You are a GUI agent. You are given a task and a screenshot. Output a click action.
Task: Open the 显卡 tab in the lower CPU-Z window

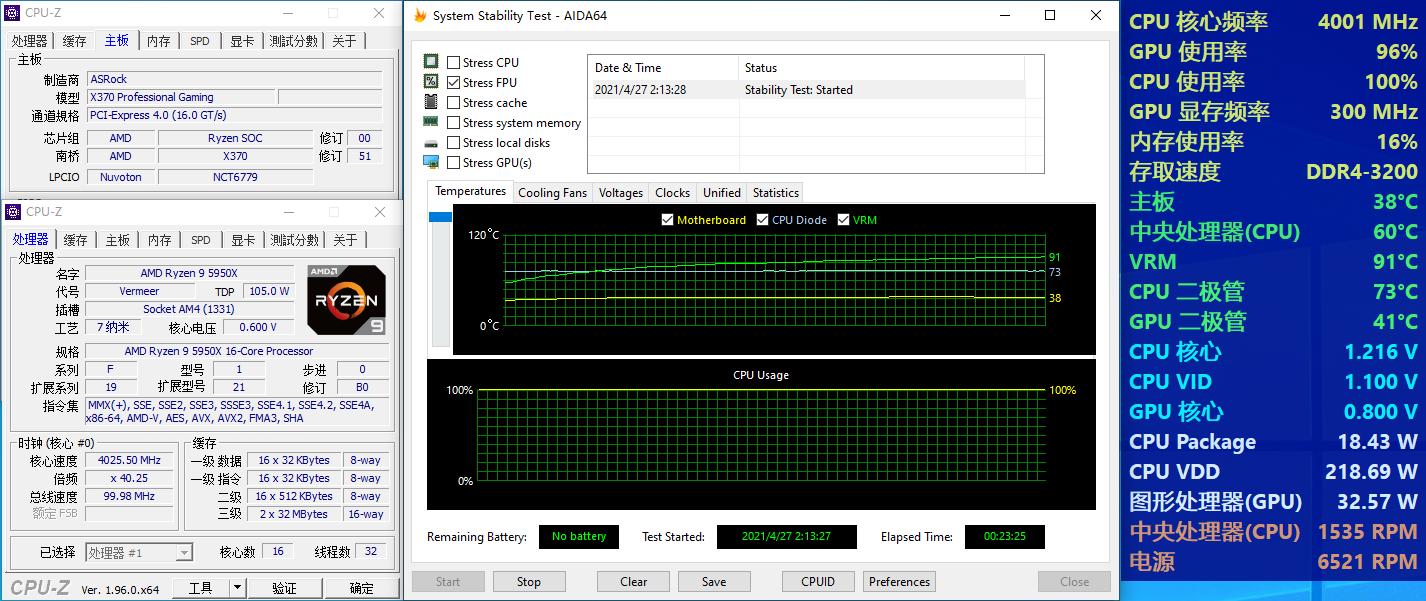[x=243, y=240]
